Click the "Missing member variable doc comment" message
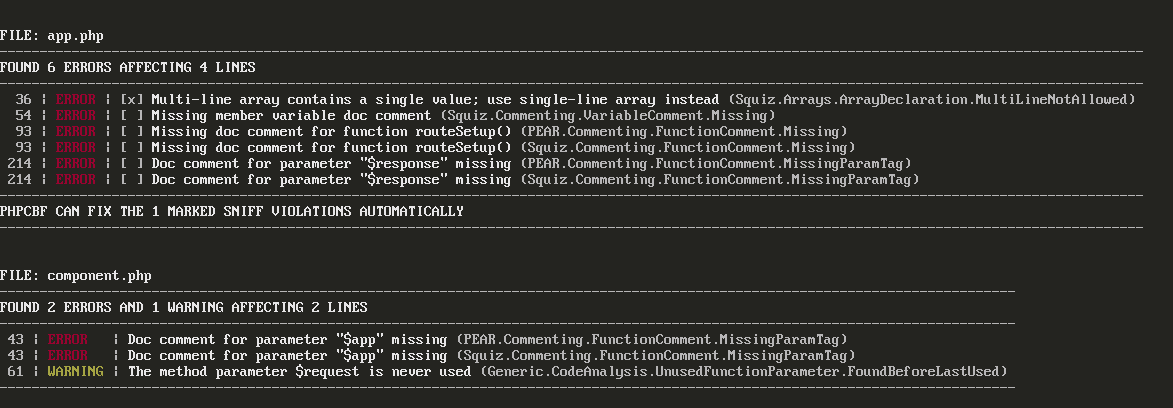The height and width of the screenshot is (408, 1173). [291, 116]
